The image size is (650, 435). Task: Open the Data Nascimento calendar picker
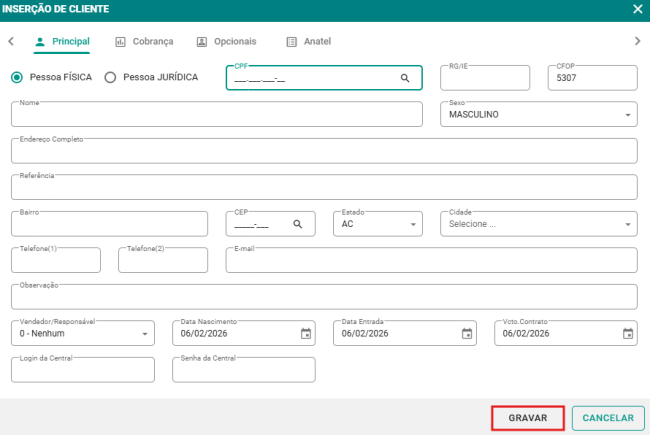[305, 333]
